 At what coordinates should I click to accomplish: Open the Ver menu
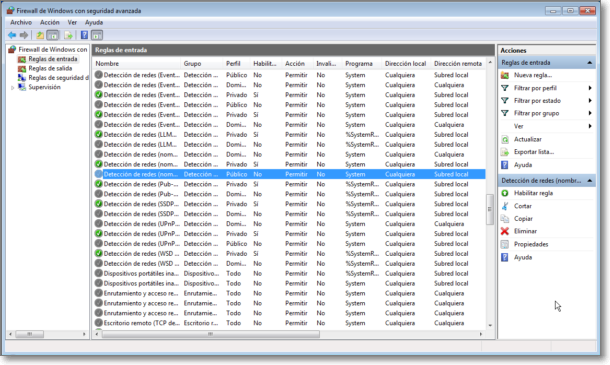tap(72, 23)
